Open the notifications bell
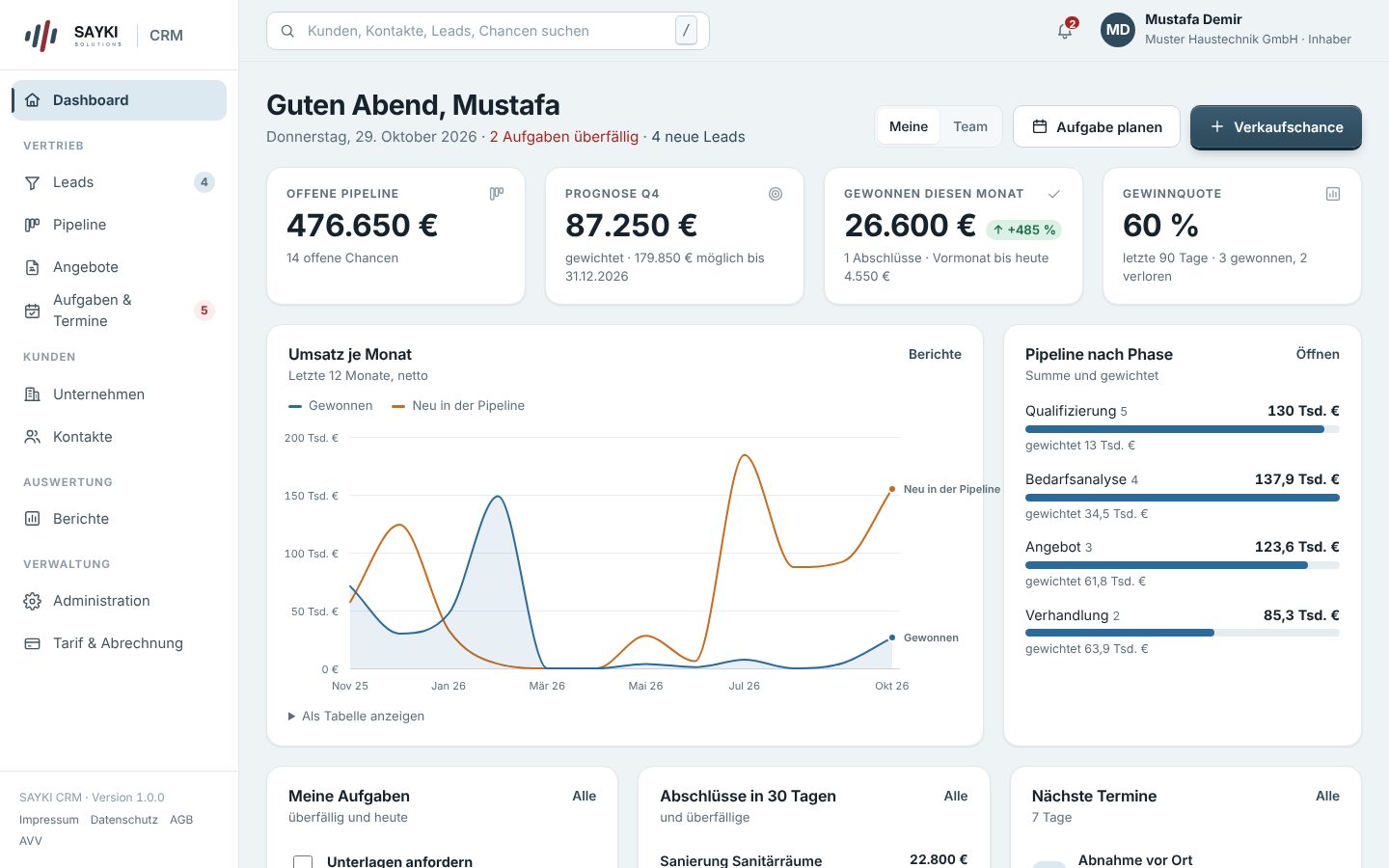The width and height of the screenshot is (1389, 868). (1065, 30)
